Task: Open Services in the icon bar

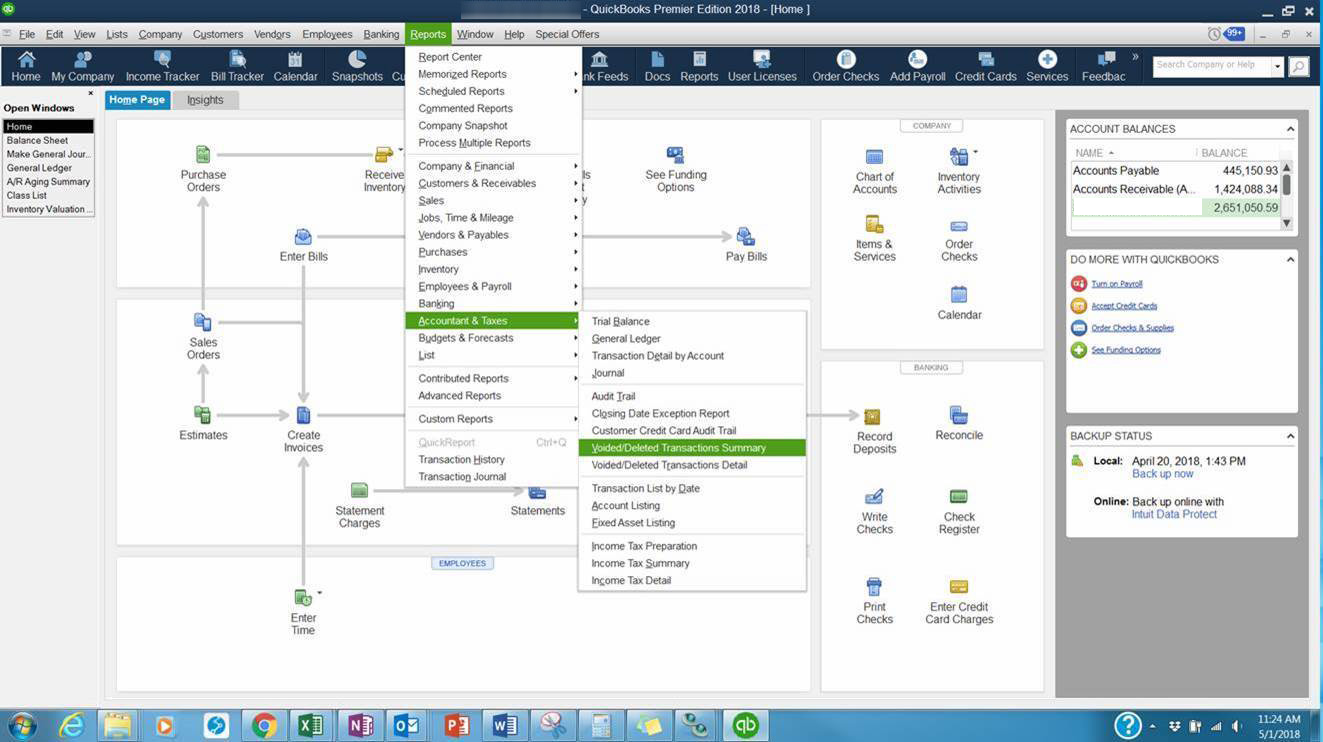Action: (x=1047, y=66)
